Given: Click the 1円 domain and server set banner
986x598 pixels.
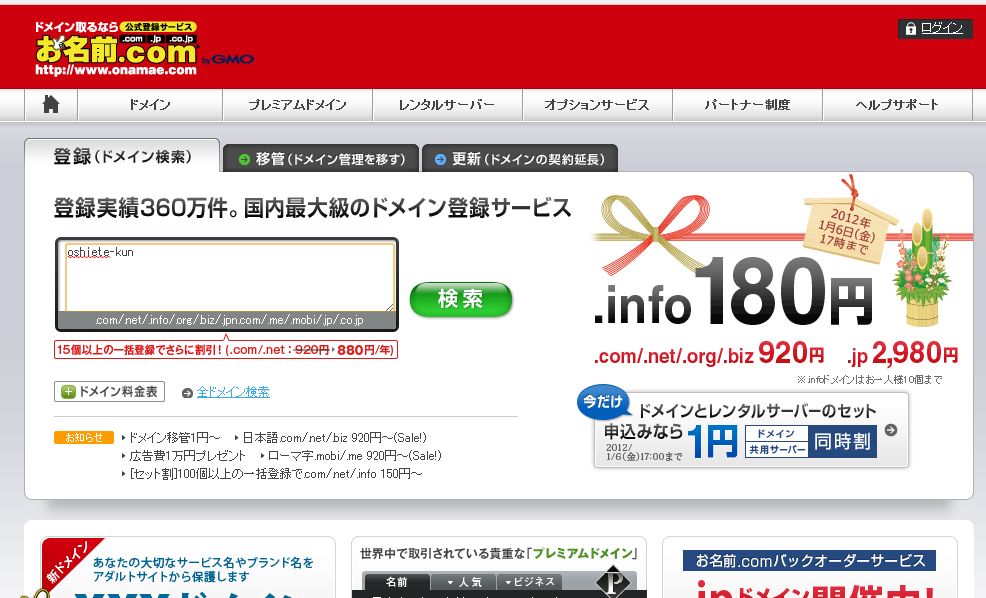Looking at the screenshot, I should point(751,430).
